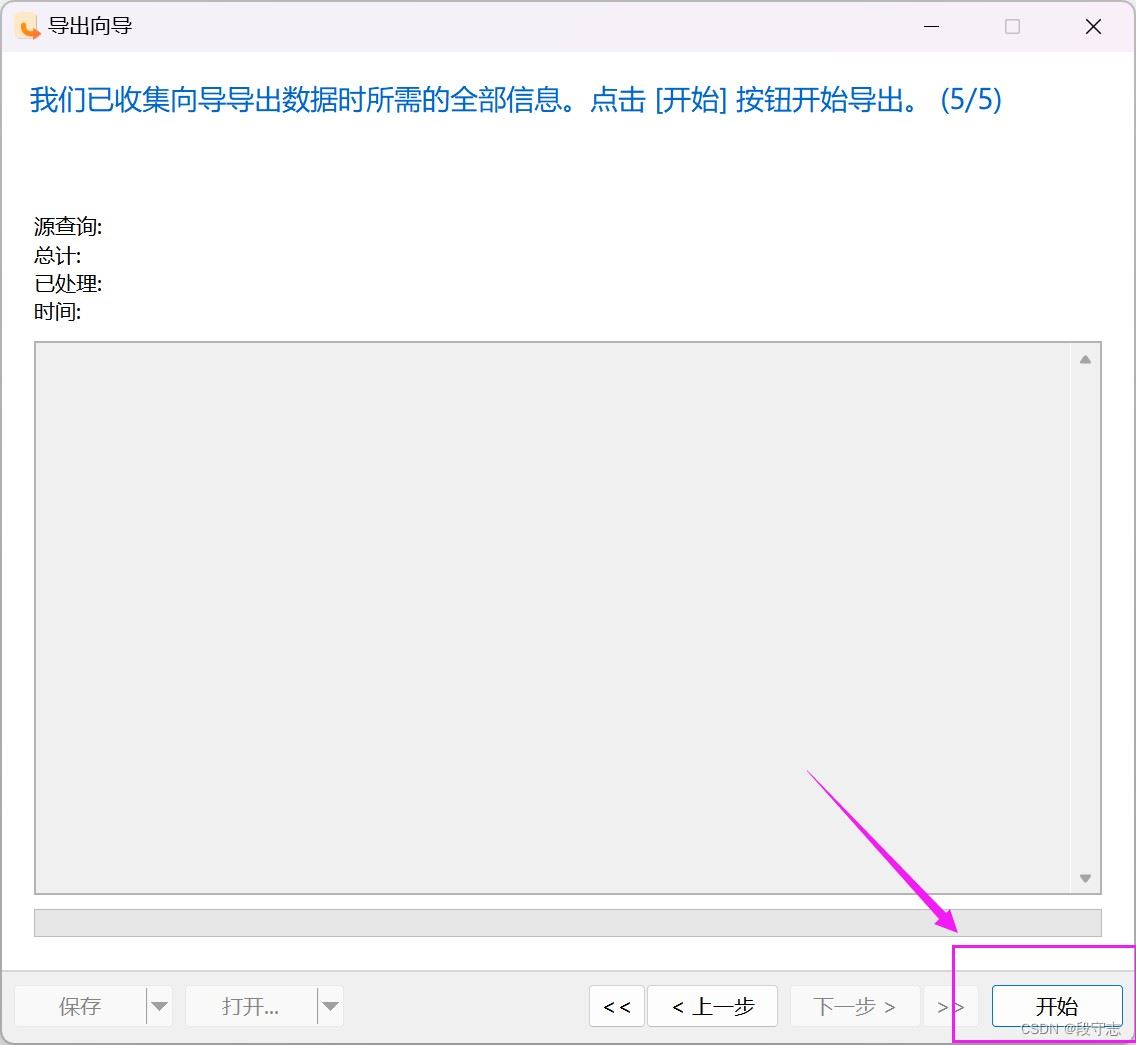Go back with the 上一步 button
1136x1045 pixels.
[x=712, y=1006]
